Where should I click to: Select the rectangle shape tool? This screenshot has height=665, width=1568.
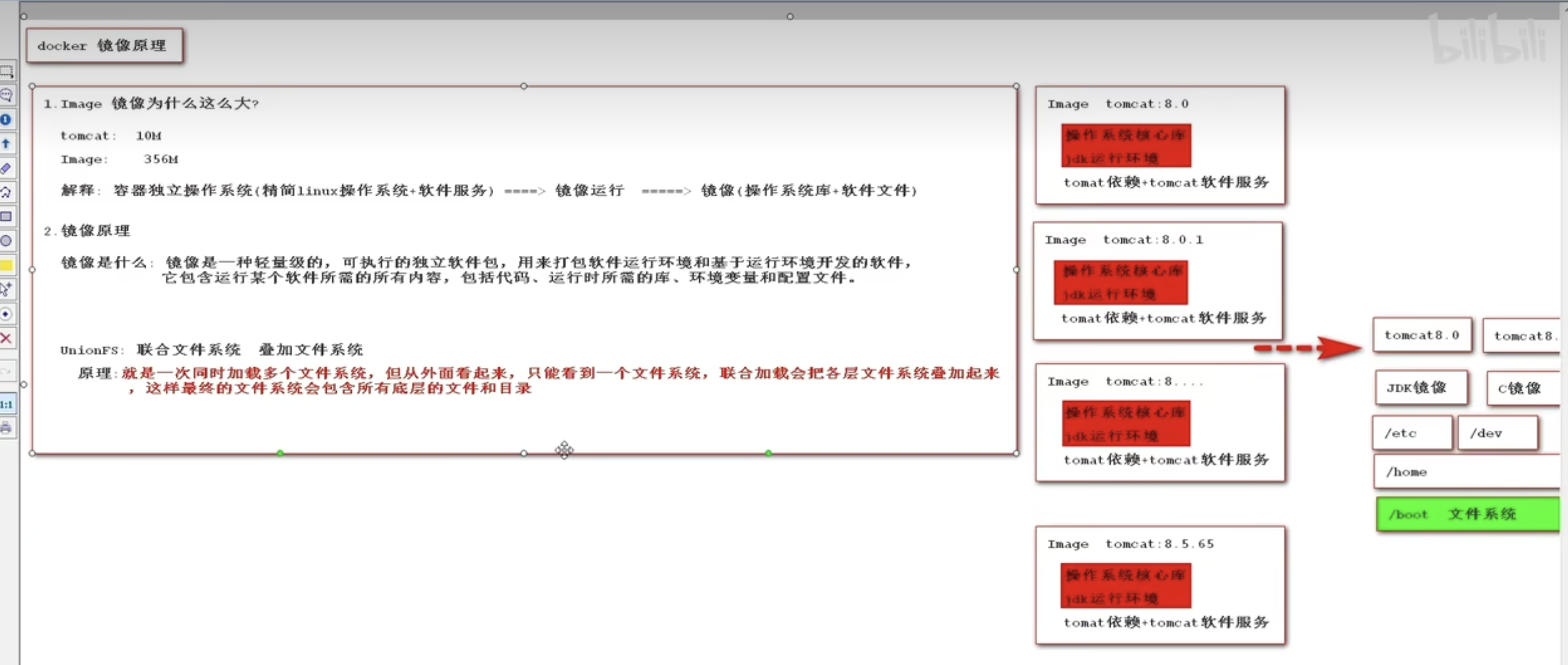tap(6, 216)
